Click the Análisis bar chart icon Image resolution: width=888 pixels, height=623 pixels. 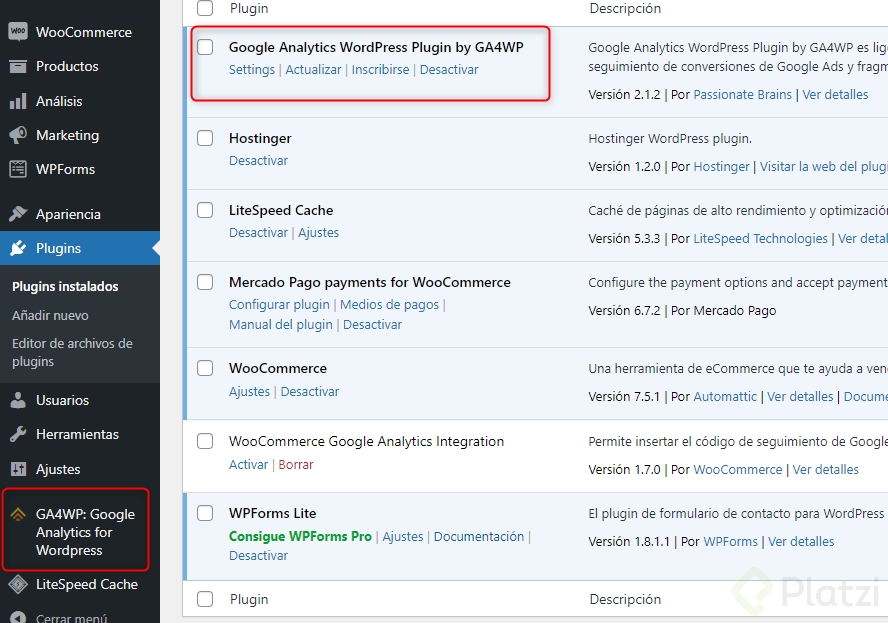pyautogui.click(x=18, y=101)
